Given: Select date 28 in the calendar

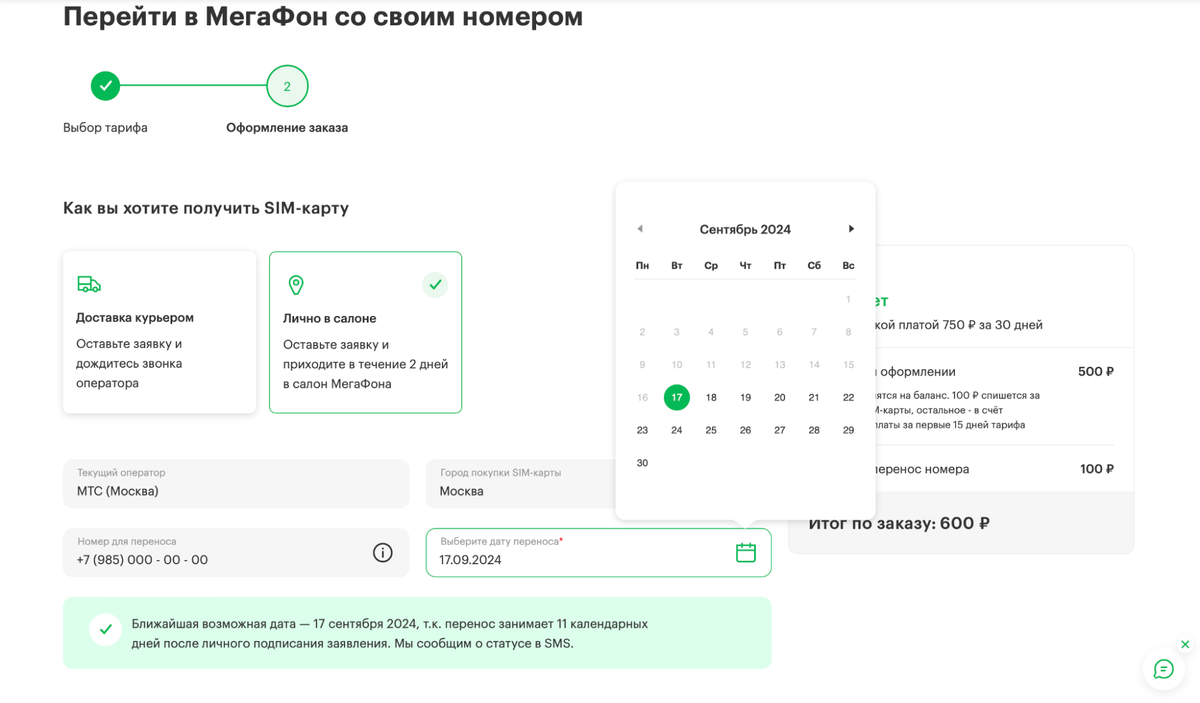Looking at the screenshot, I should (814, 430).
